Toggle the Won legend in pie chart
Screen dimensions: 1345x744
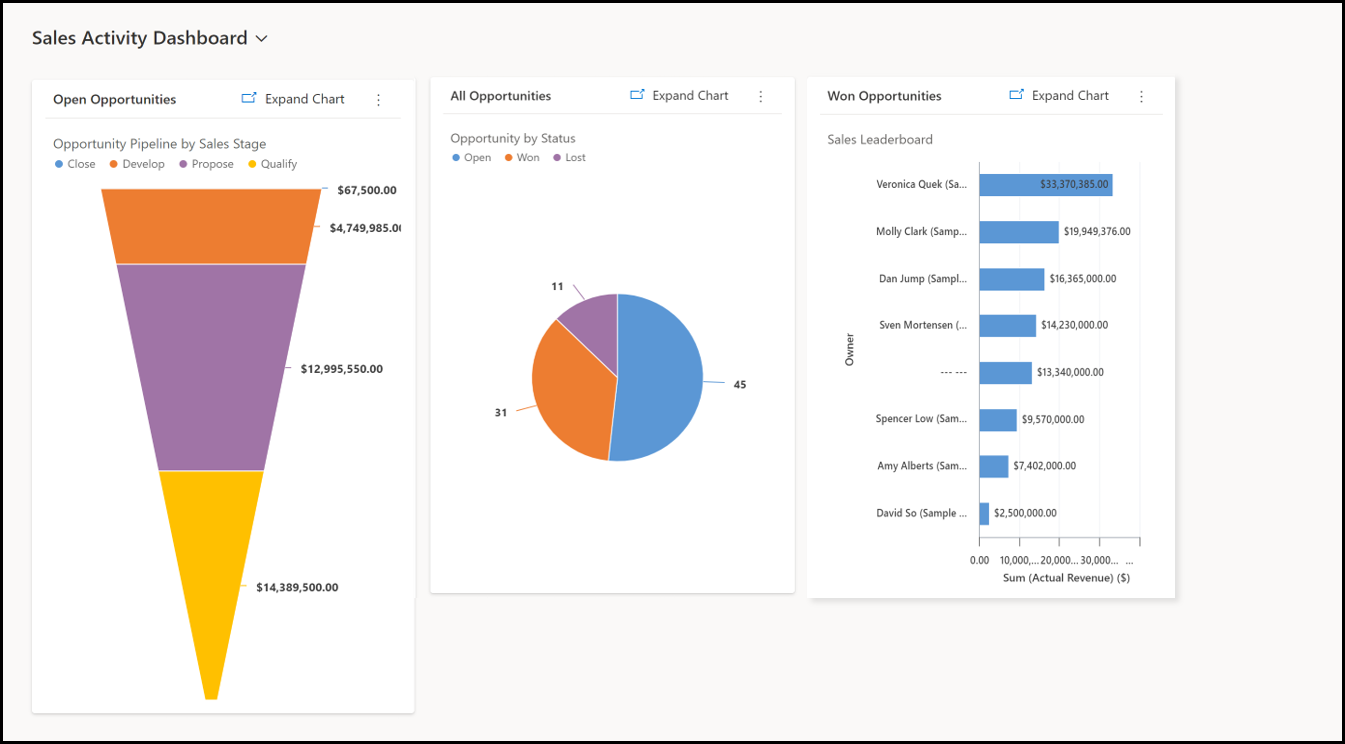point(521,157)
